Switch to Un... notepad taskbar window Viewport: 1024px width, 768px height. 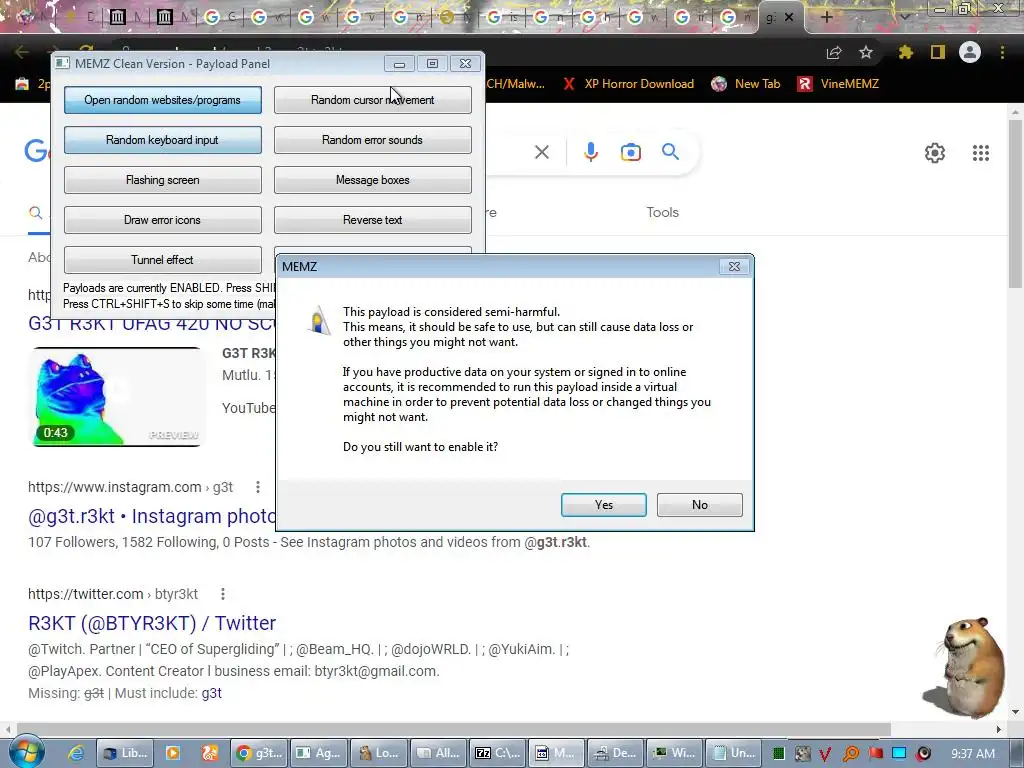coord(735,753)
